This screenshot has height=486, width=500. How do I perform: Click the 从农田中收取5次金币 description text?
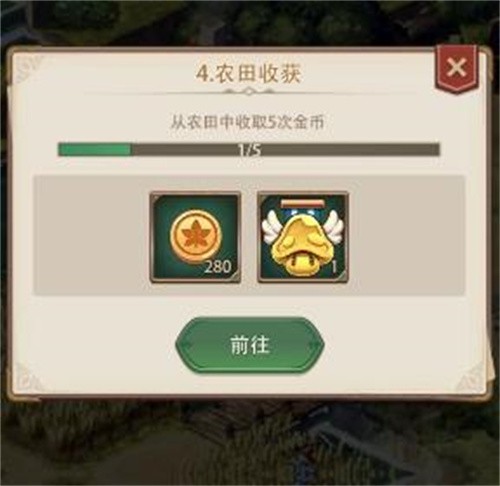pyautogui.click(x=247, y=123)
